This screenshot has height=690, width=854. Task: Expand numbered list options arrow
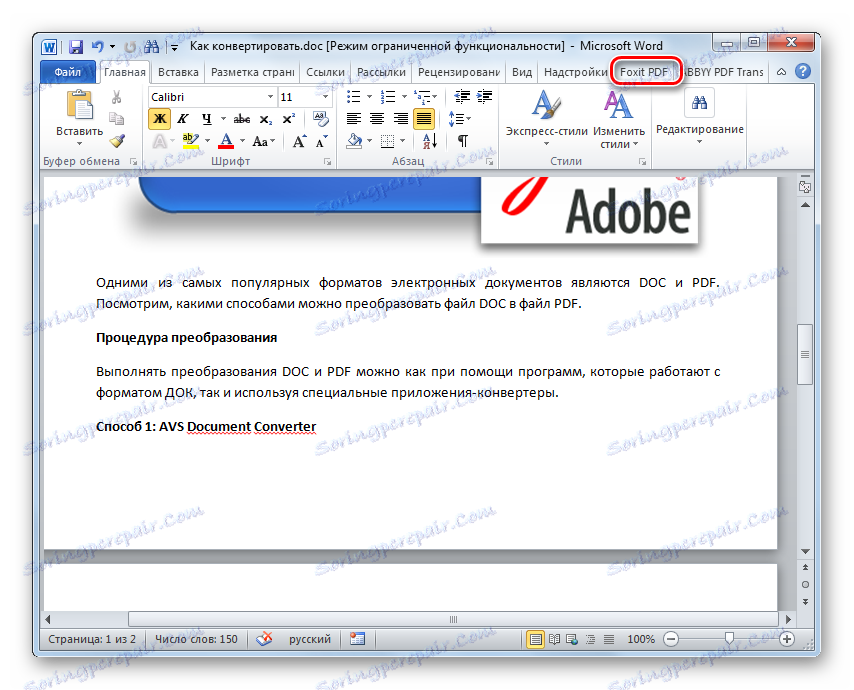404,97
